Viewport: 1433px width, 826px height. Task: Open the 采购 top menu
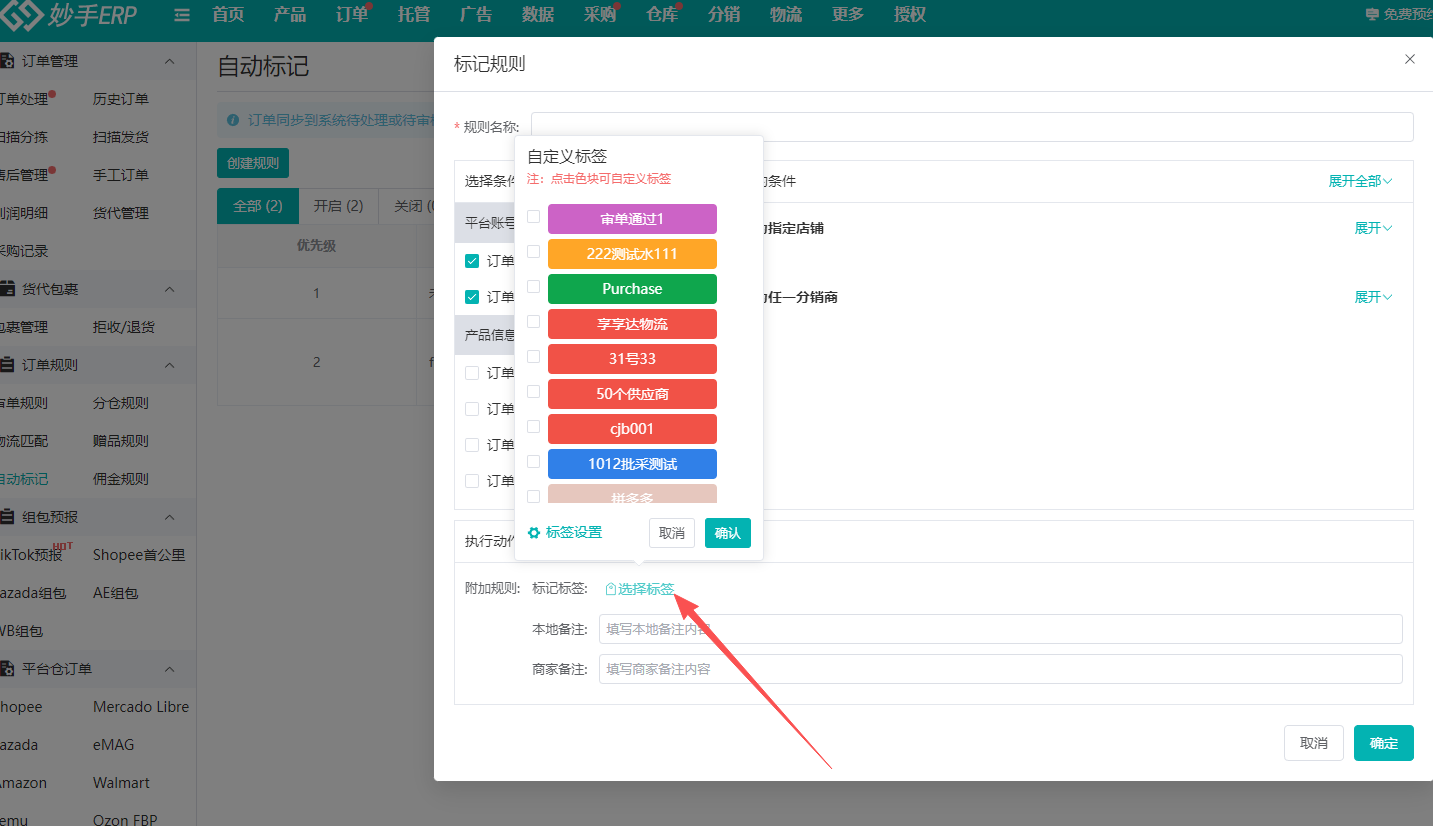pos(599,15)
